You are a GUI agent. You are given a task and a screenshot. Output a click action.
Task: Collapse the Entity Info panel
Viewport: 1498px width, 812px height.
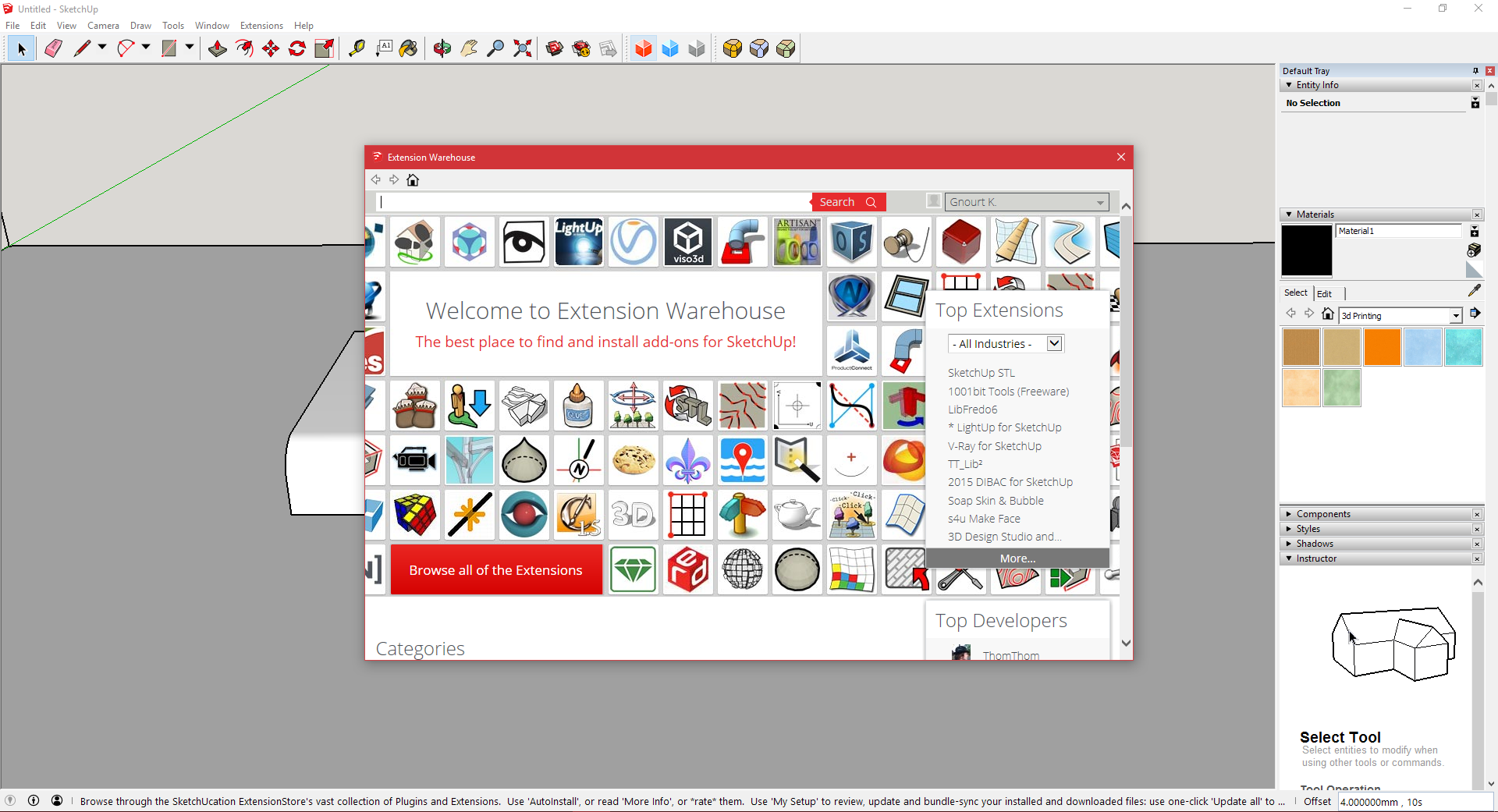click(x=1288, y=85)
